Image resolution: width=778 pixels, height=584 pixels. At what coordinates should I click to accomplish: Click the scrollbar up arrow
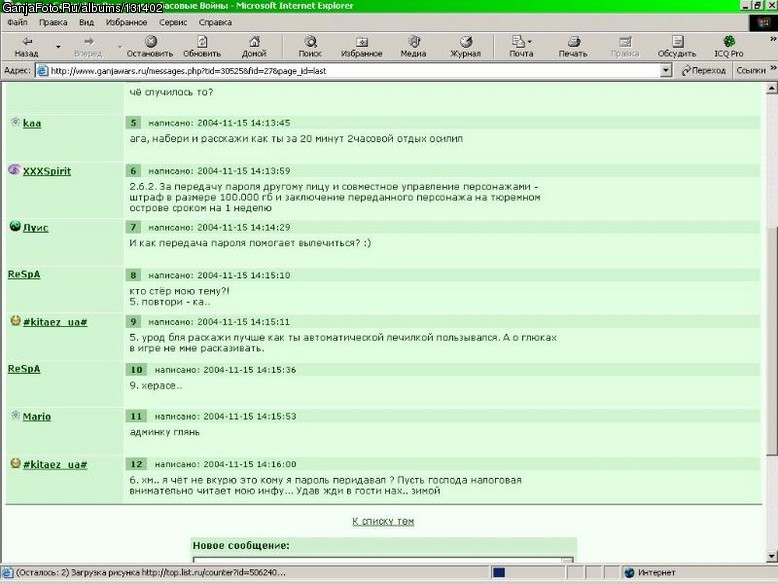coord(772,89)
